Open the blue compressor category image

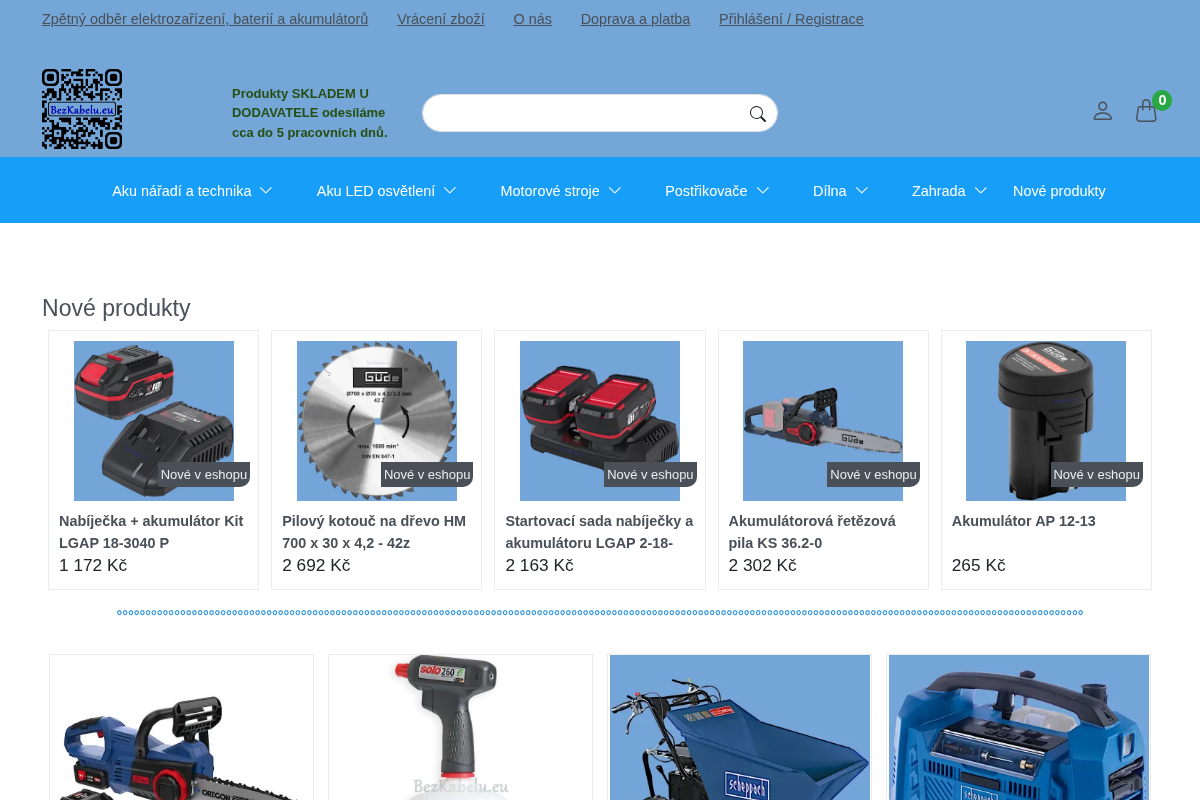coord(1019,728)
